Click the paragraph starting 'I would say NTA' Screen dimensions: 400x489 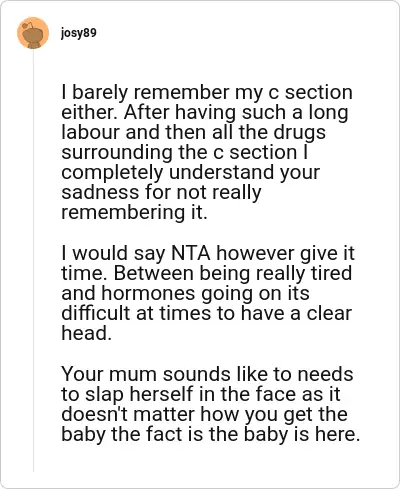pyautogui.click(x=208, y=293)
